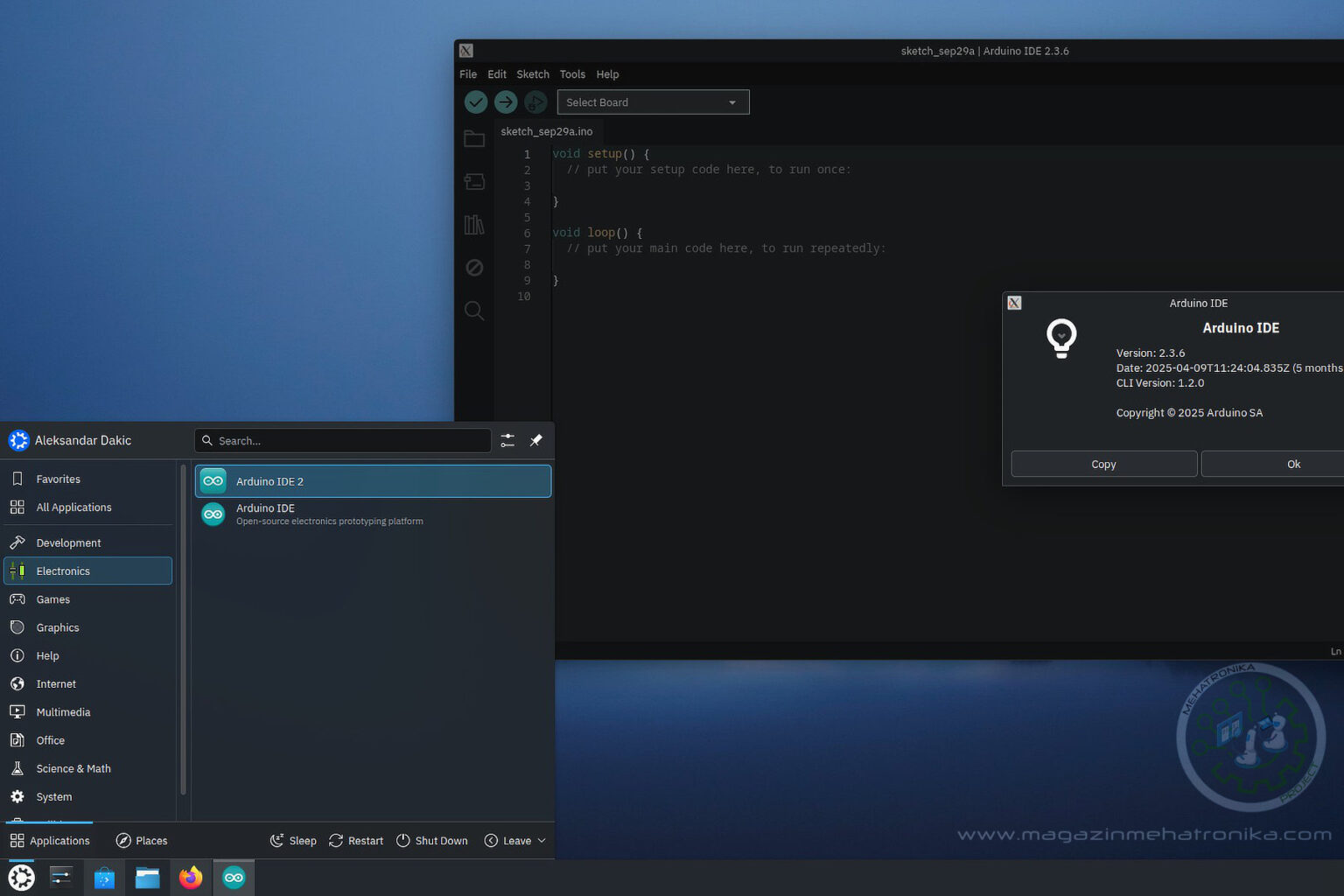Image resolution: width=1344 pixels, height=896 pixels.
Task: Click the Arduino IDE taskbar icon
Action: click(x=234, y=878)
